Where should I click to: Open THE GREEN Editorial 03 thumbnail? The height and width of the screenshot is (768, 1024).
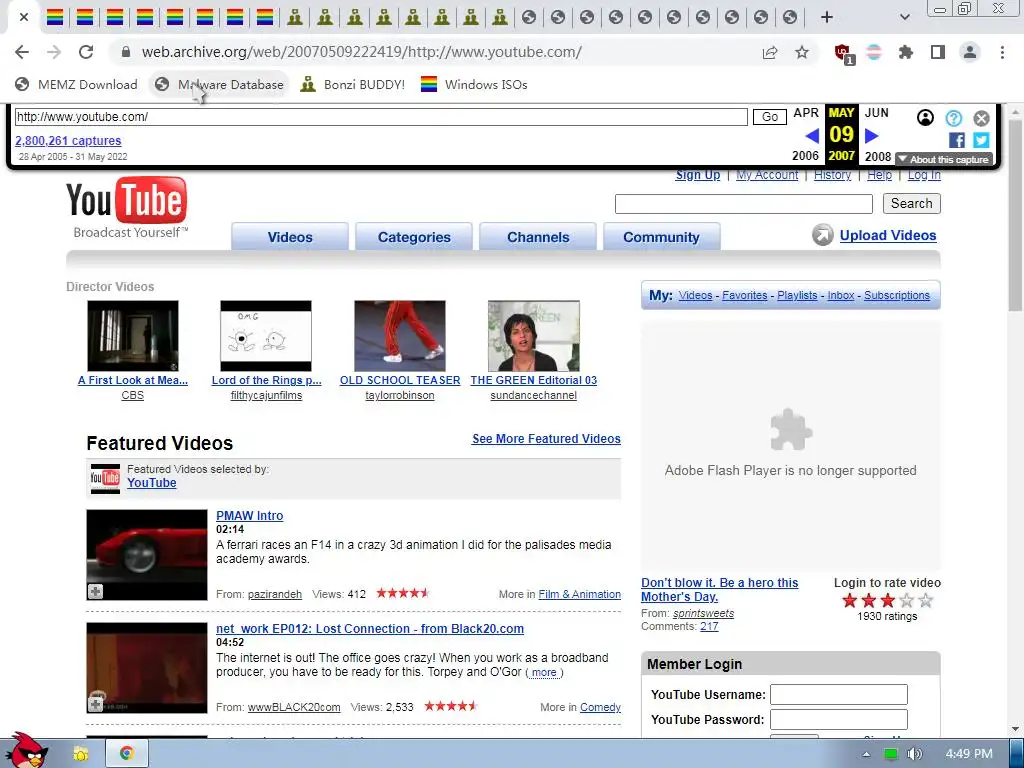534,336
